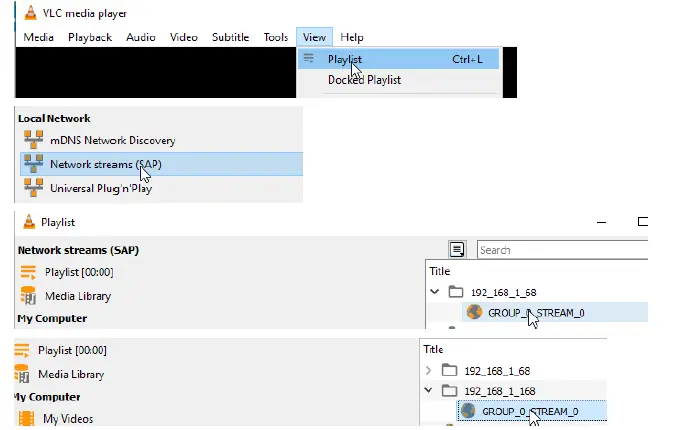Viewport: 684px width, 430px height.
Task: Click folder icon of expanded 192_168_1_68
Action: click(x=456, y=291)
